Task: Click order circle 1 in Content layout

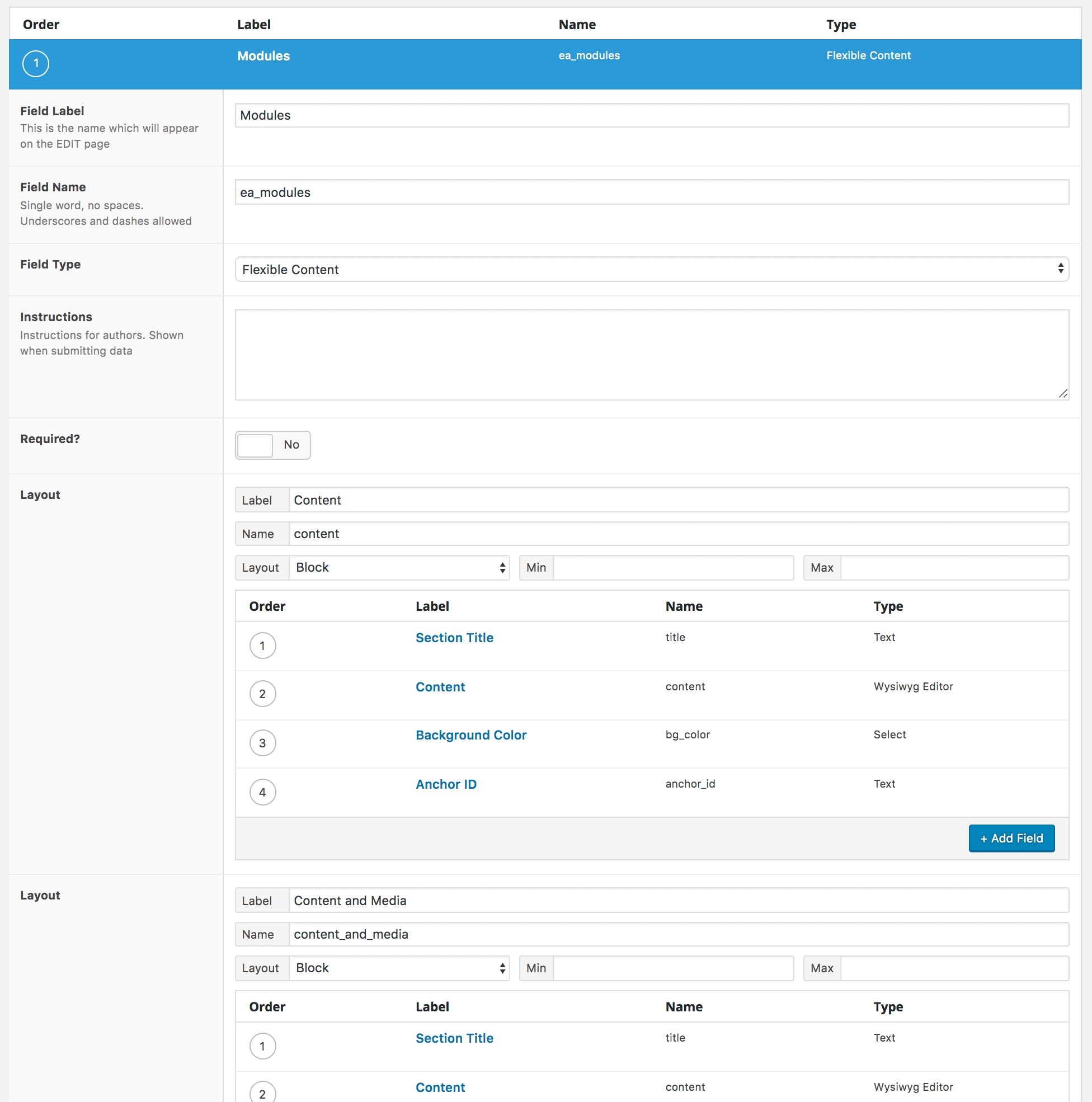Action: tap(262, 646)
